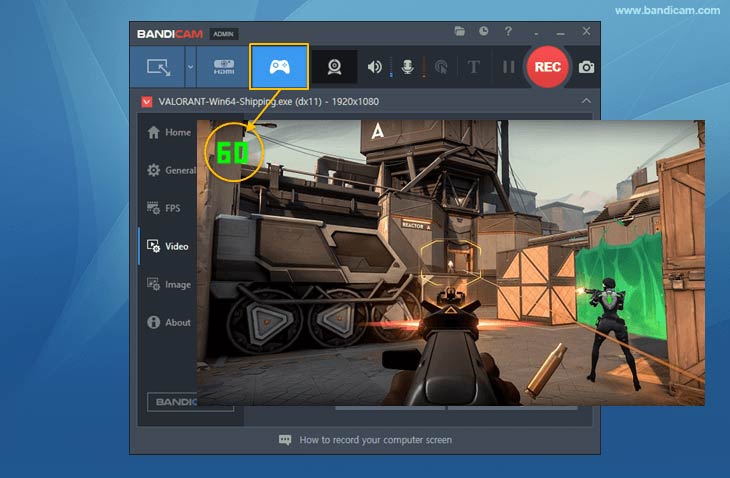The width and height of the screenshot is (730, 478).
Task: Pause recording with the pause button
Action: click(508, 67)
